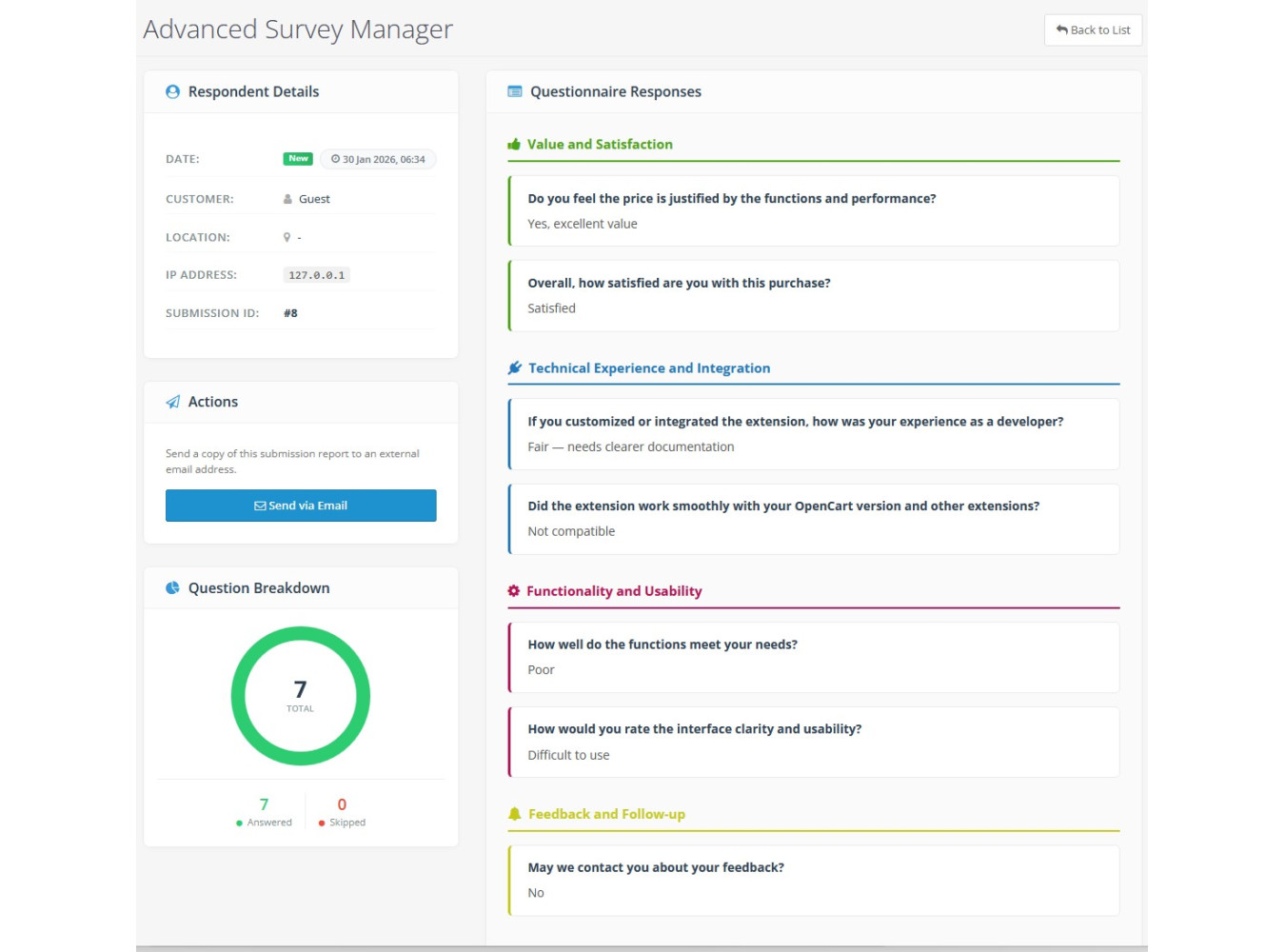Click the Question Breakdown pie chart icon
1285x952 pixels.
(x=172, y=588)
